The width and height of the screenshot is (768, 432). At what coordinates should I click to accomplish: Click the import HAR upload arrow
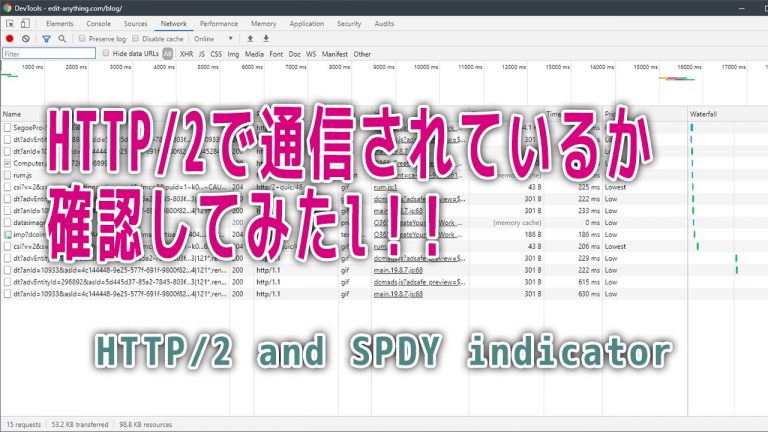(x=250, y=38)
